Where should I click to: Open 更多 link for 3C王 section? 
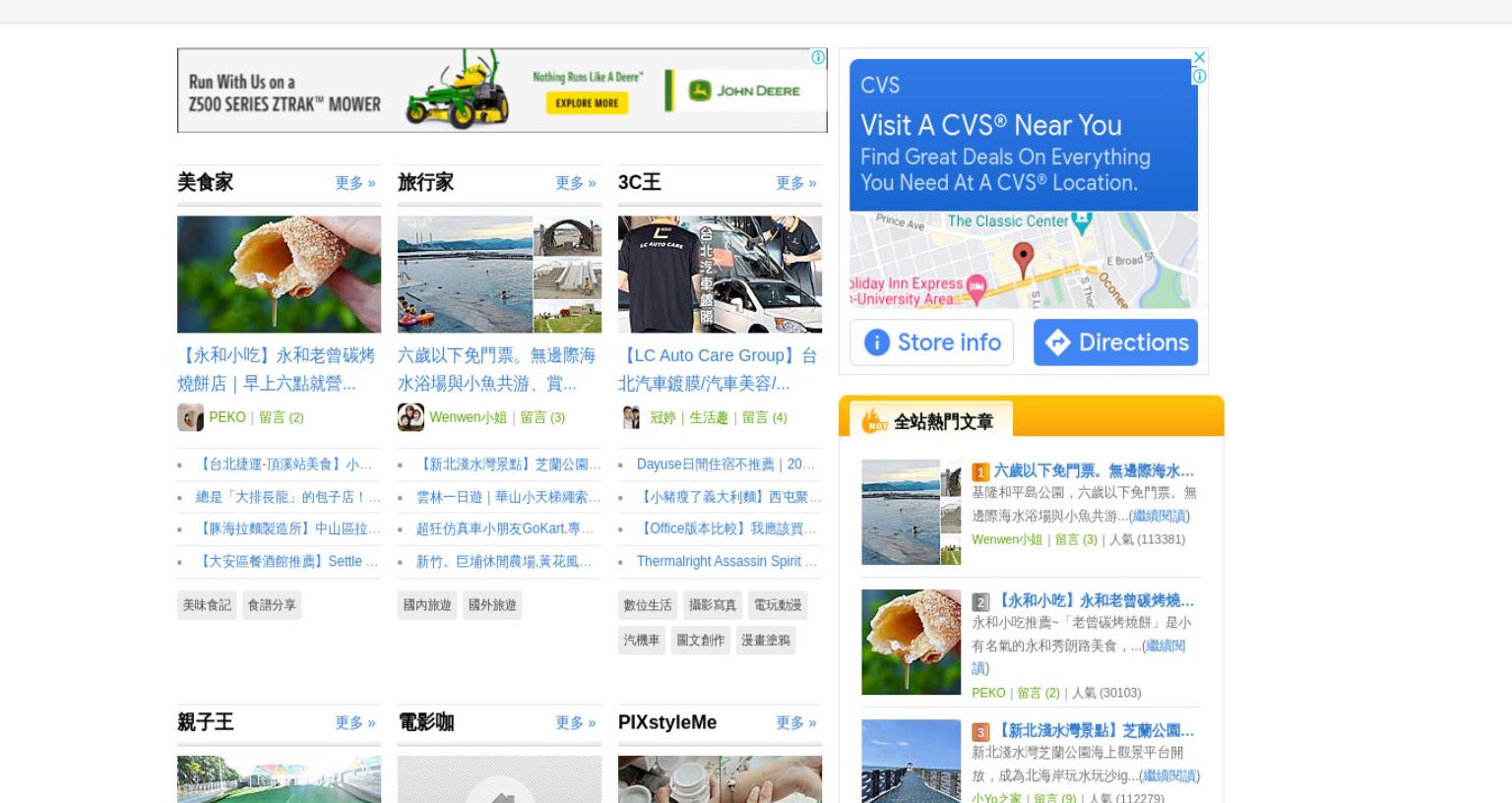click(796, 183)
